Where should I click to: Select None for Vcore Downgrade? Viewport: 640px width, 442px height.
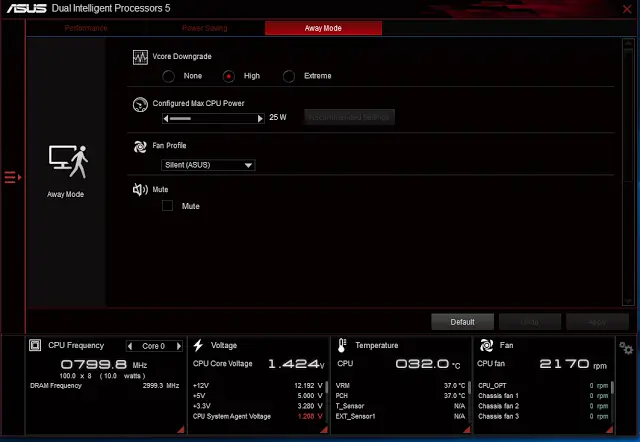click(168, 76)
